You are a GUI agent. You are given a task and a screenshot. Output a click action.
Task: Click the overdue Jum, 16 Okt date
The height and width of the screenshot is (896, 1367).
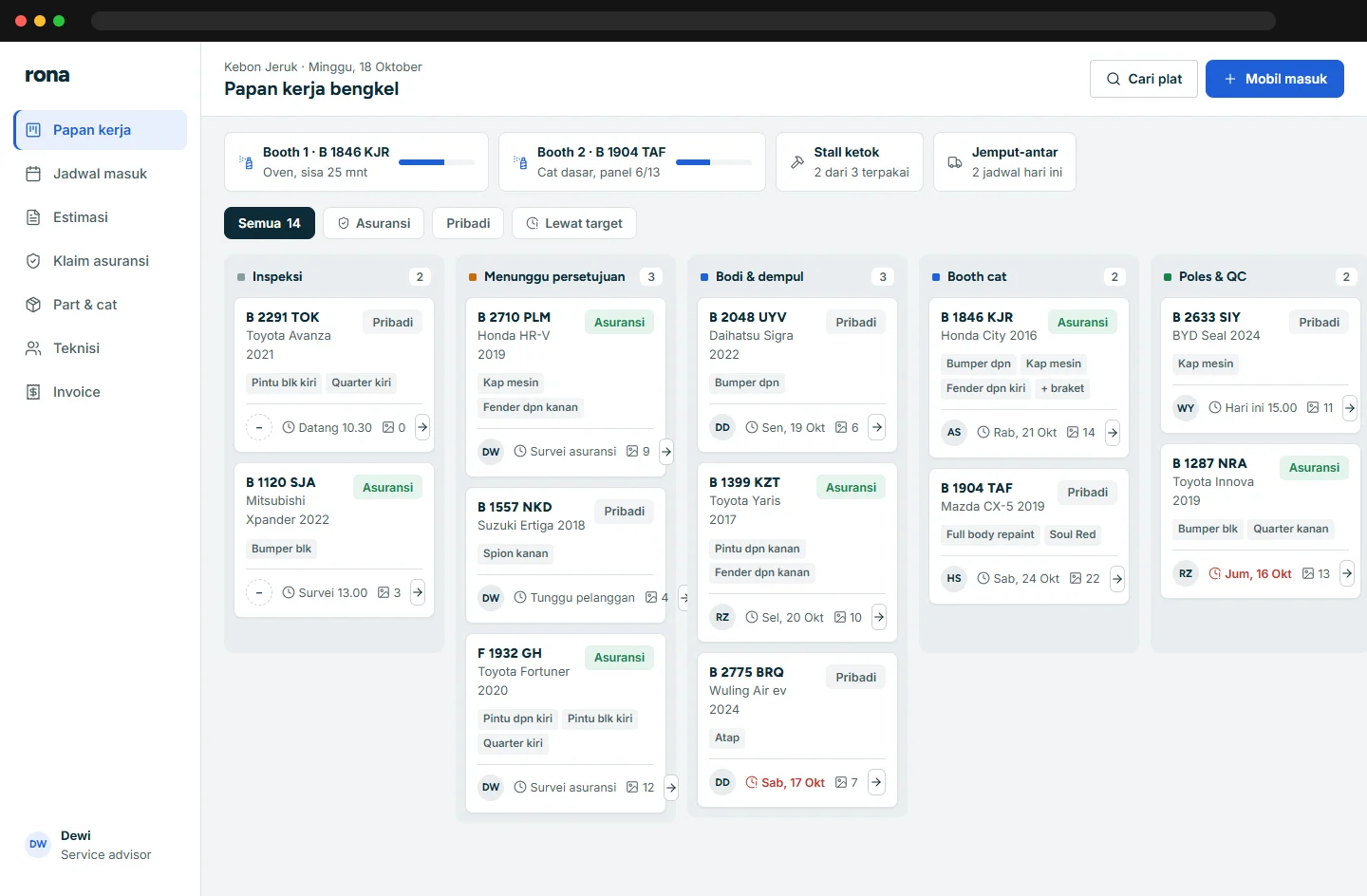coord(1250,574)
